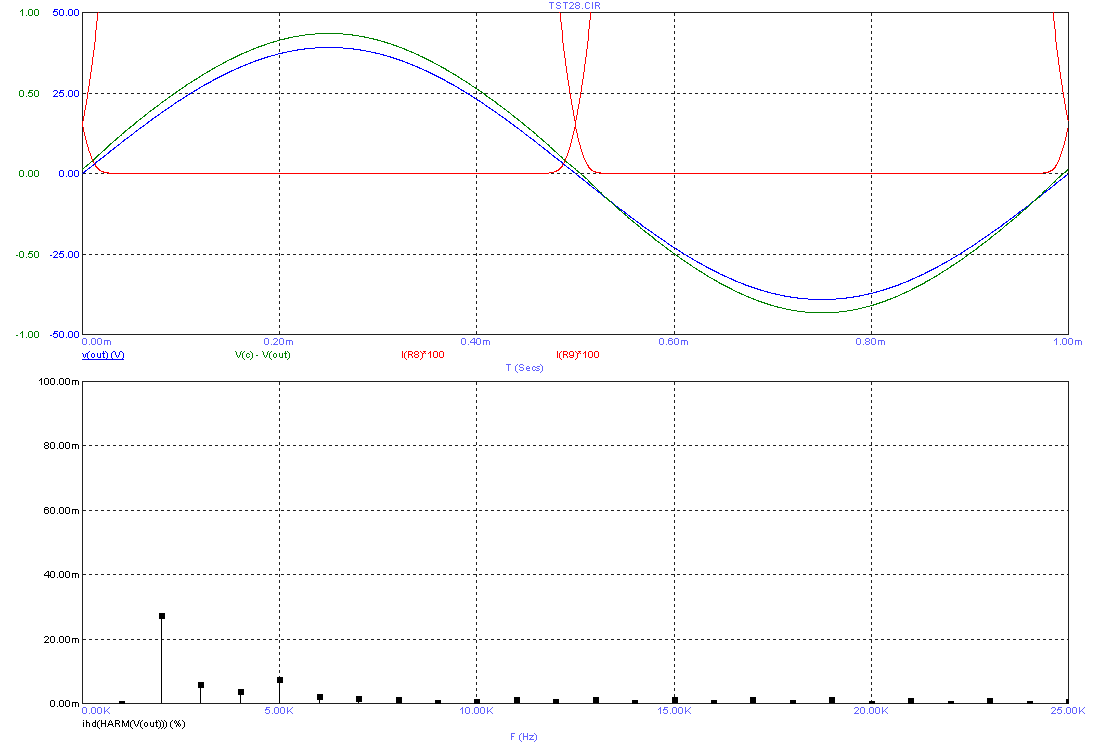Click the harmonic data marker at 15.00K
Viewport: 1093px width, 746px height.
click(675, 700)
